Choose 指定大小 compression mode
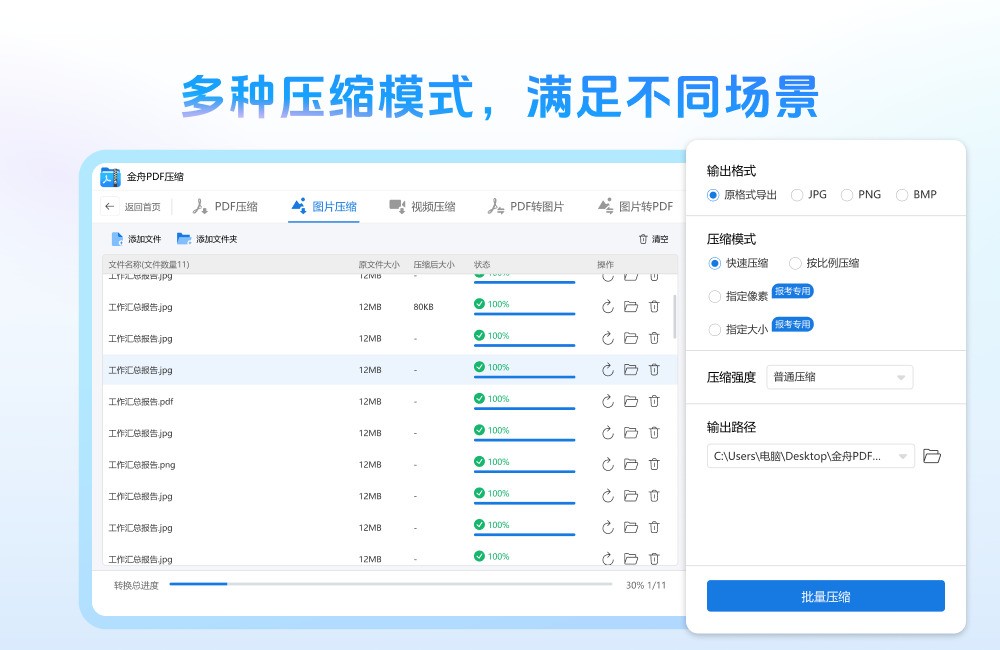The height and width of the screenshot is (650, 1000). 716,329
